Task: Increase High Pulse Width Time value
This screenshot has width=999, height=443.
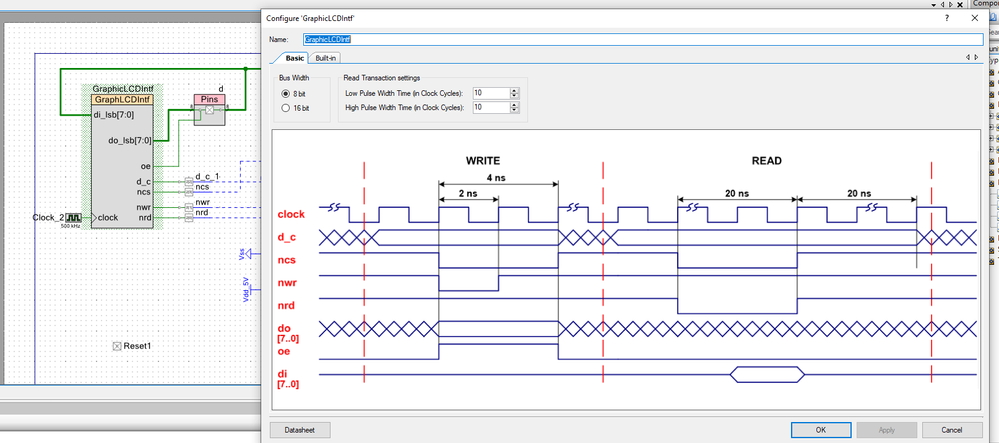Action: click(x=515, y=105)
